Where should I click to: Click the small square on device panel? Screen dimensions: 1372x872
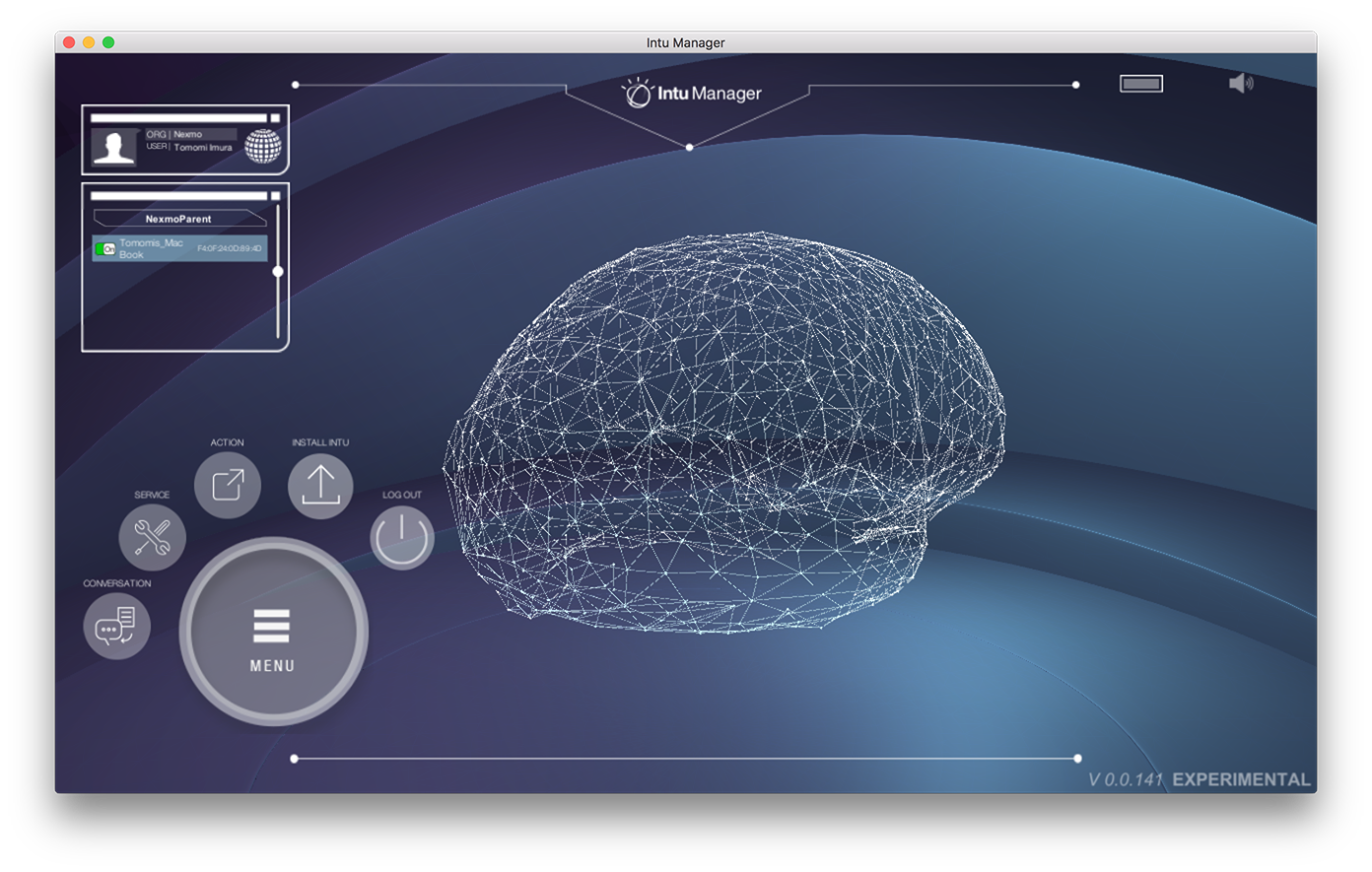pyautogui.click(x=276, y=196)
